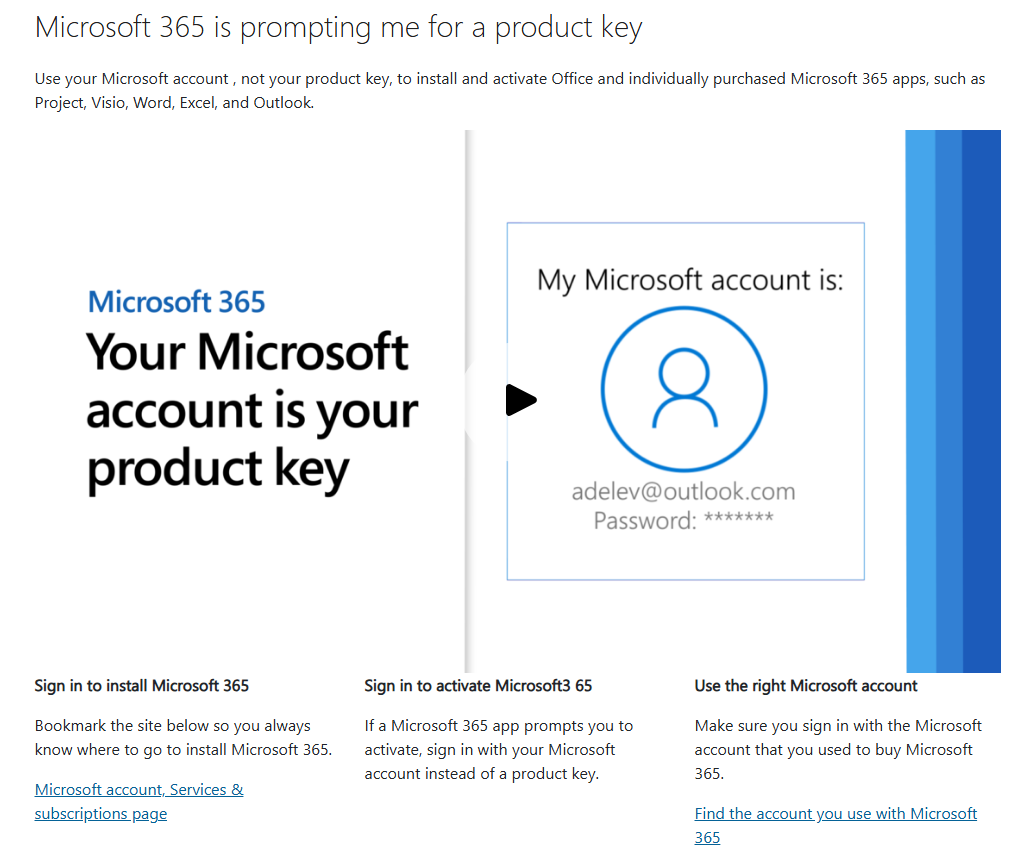This screenshot has width=1031, height=846.
Task: Click the 'If a Microsoft 365 app prompts' paragraph
Action: 498,749
